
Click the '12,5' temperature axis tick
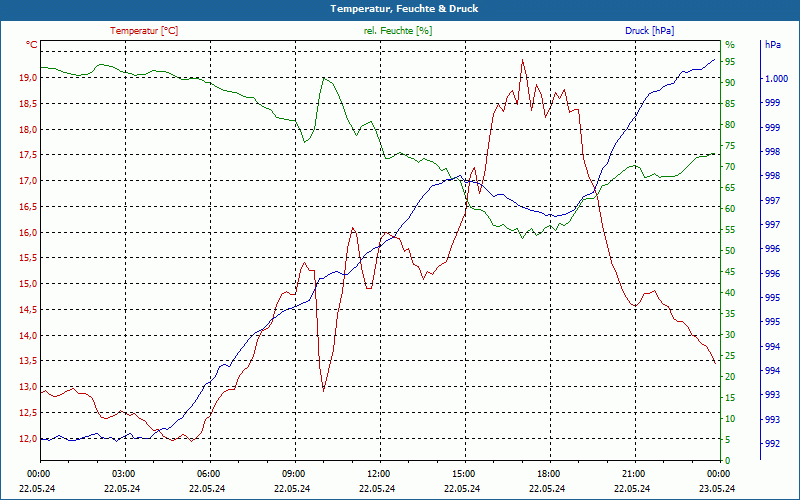click(x=28, y=412)
